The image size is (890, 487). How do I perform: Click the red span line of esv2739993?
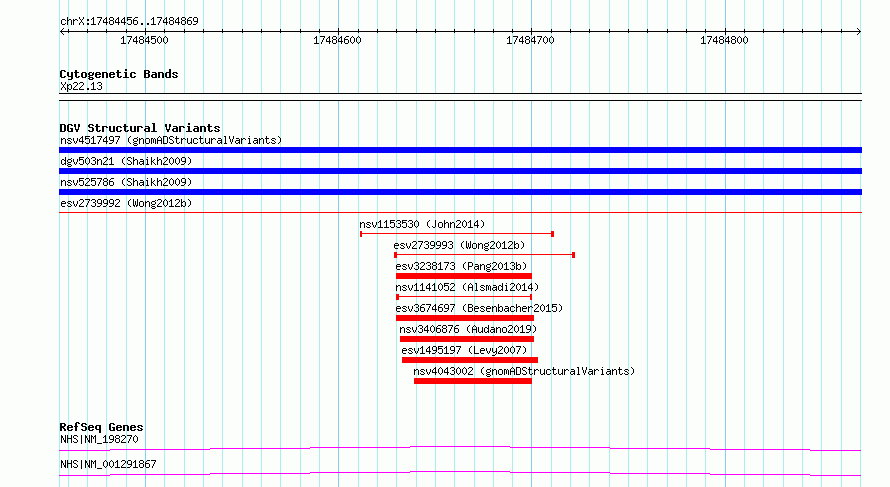[x=485, y=255]
